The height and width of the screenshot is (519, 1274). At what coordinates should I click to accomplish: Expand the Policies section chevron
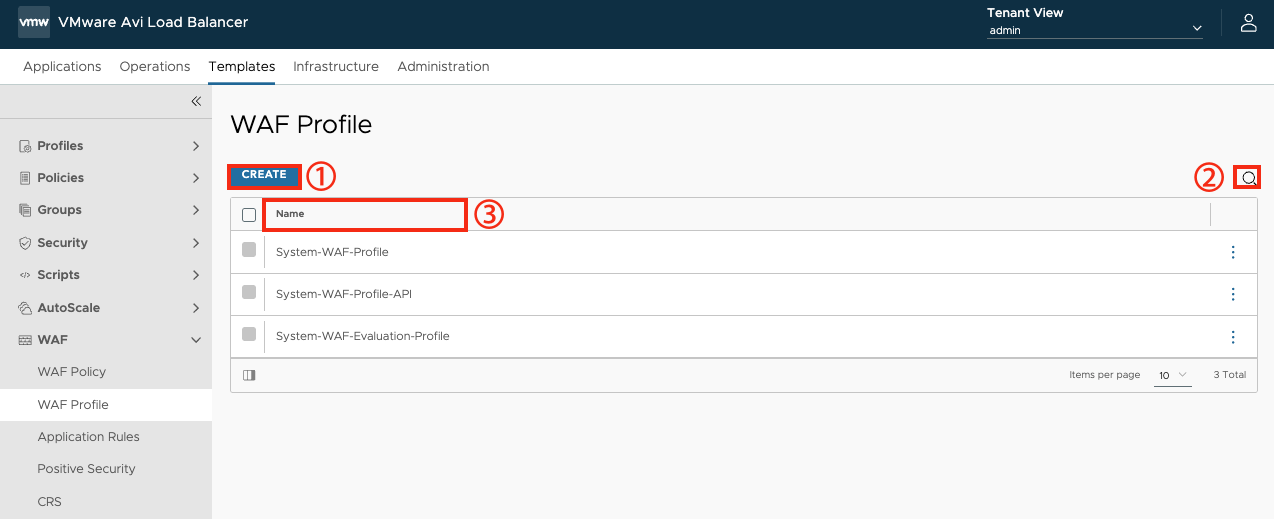pyautogui.click(x=196, y=178)
